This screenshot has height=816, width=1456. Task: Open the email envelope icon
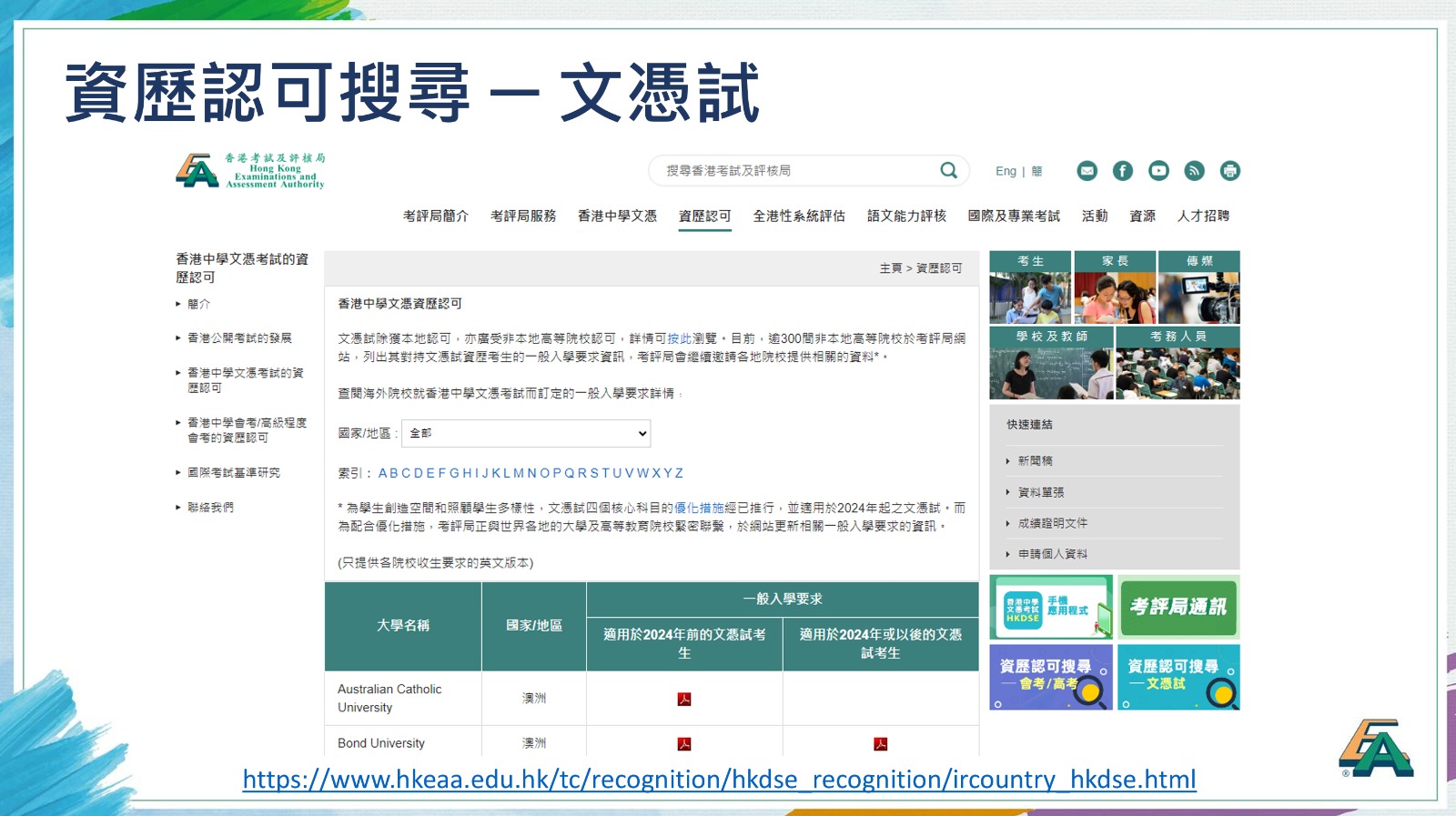pyautogui.click(x=1087, y=171)
